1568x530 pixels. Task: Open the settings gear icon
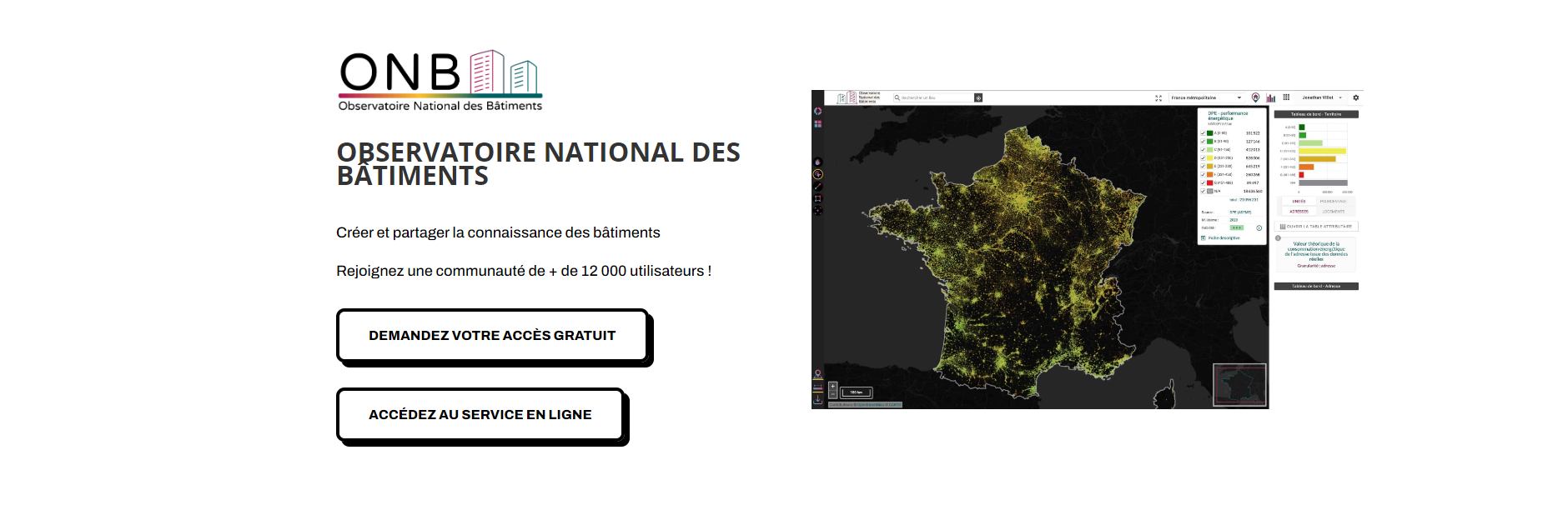click(1355, 97)
